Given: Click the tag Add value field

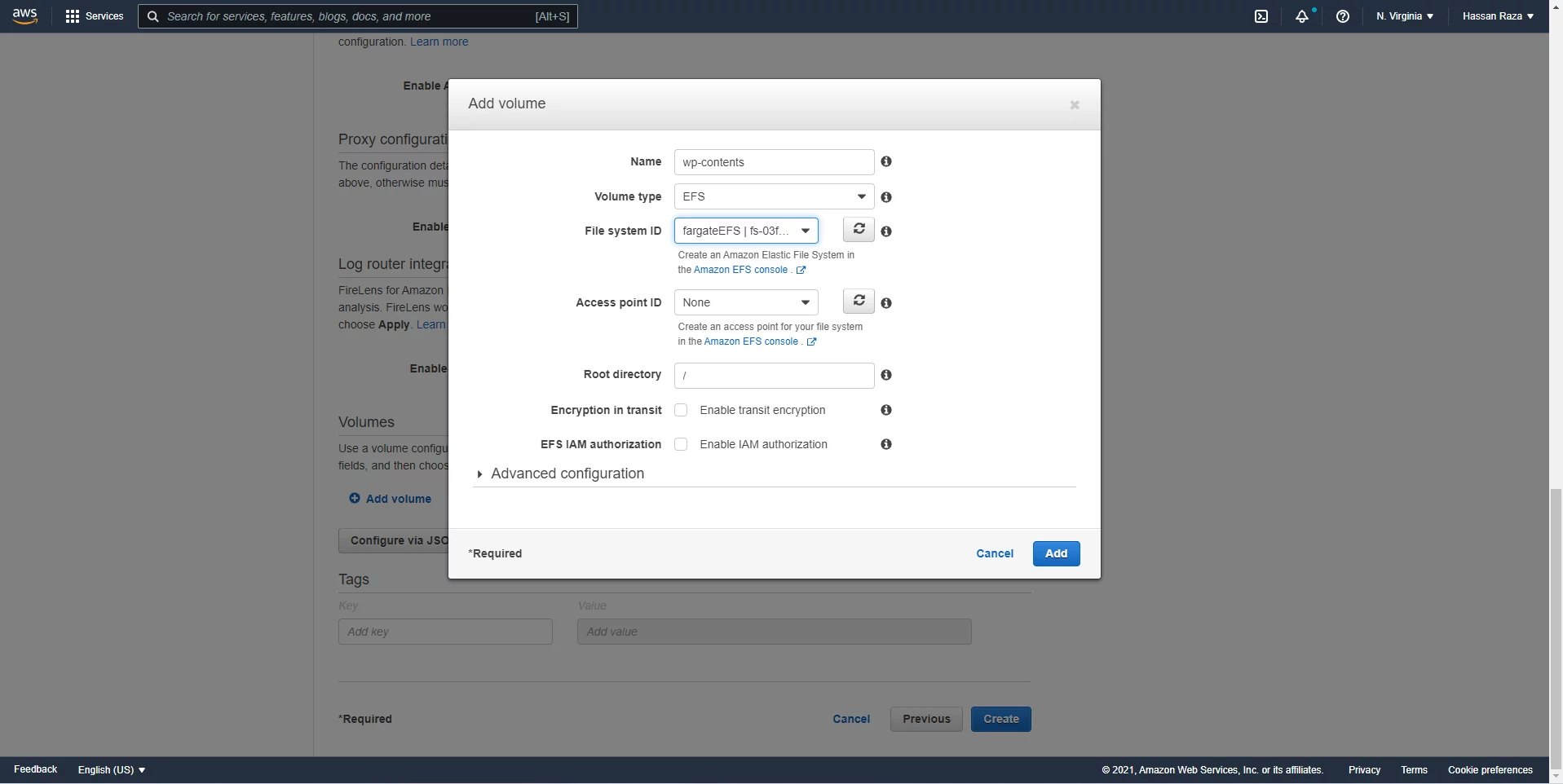Looking at the screenshot, I should pyautogui.click(x=774, y=632).
